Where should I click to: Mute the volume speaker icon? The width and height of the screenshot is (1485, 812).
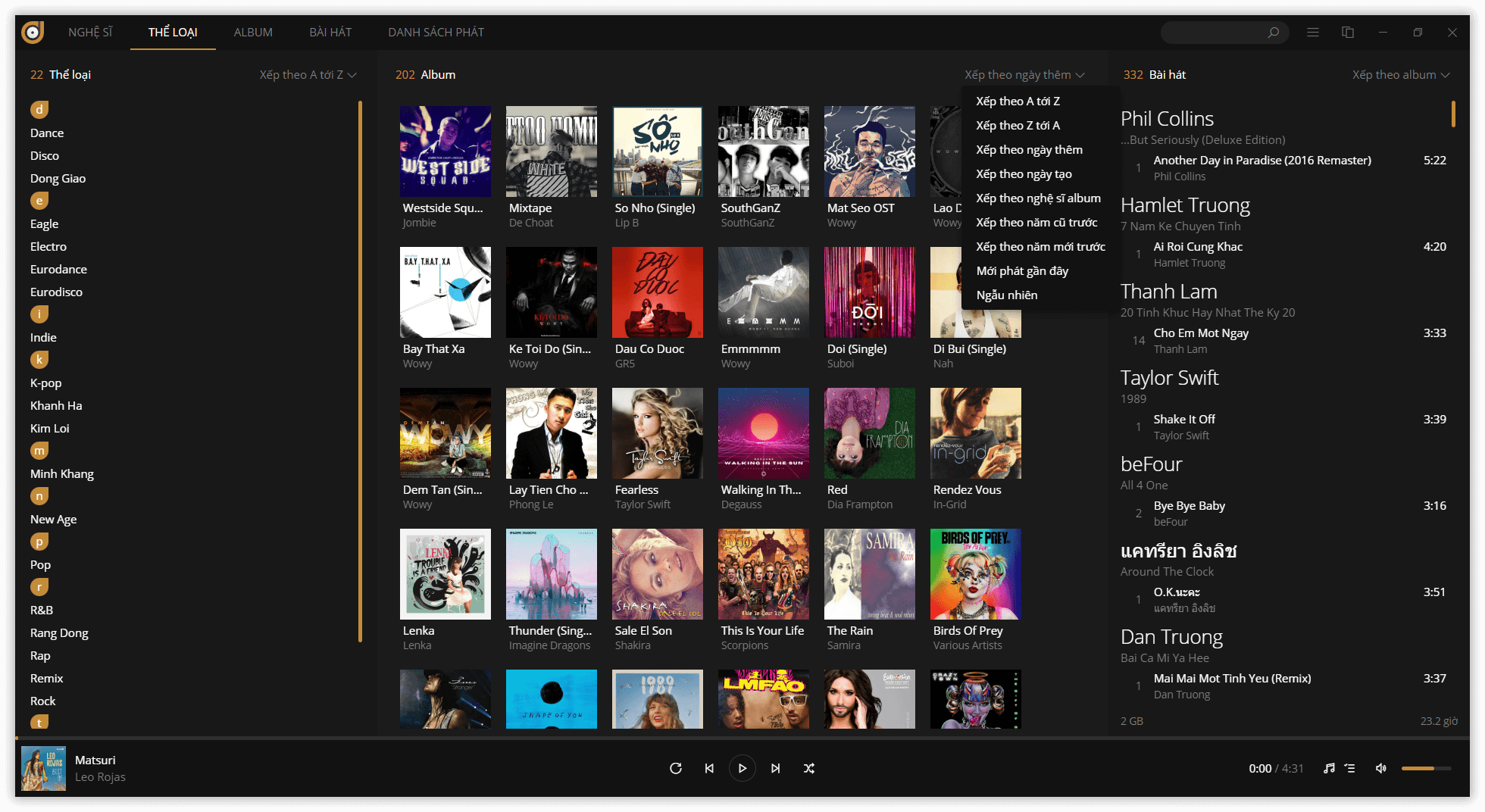1381,768
